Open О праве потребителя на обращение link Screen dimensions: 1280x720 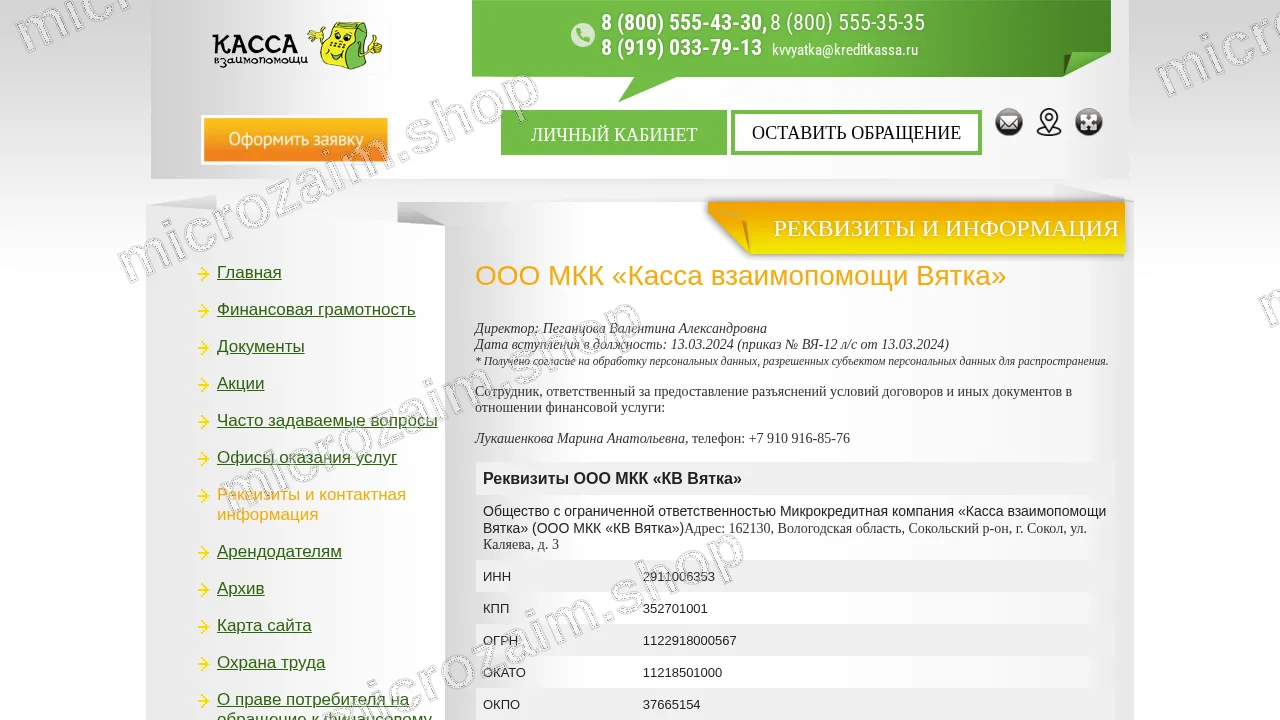coord(324,705)
